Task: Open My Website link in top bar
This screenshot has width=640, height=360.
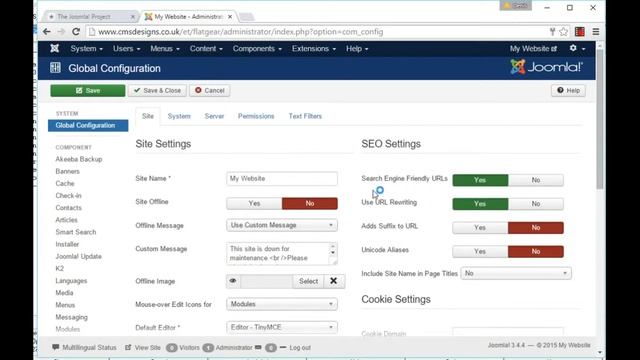Action: pos(533,49)
